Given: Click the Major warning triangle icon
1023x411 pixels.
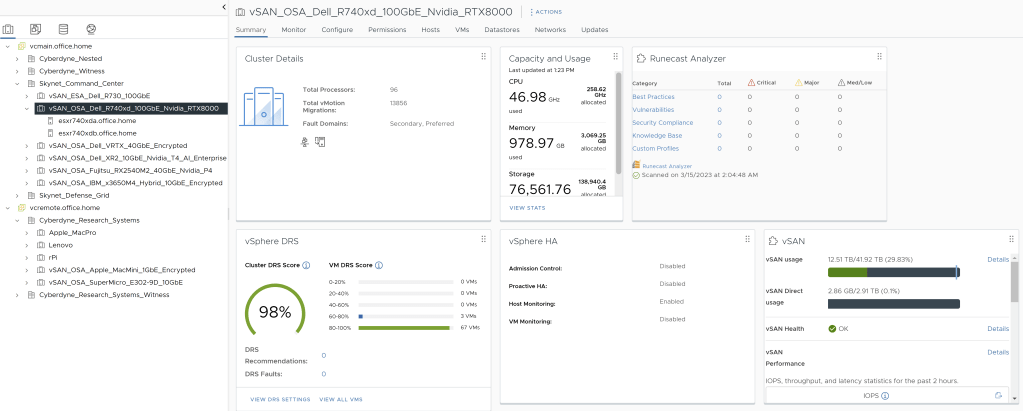Looking at the screenshot, I should point(799,83).
